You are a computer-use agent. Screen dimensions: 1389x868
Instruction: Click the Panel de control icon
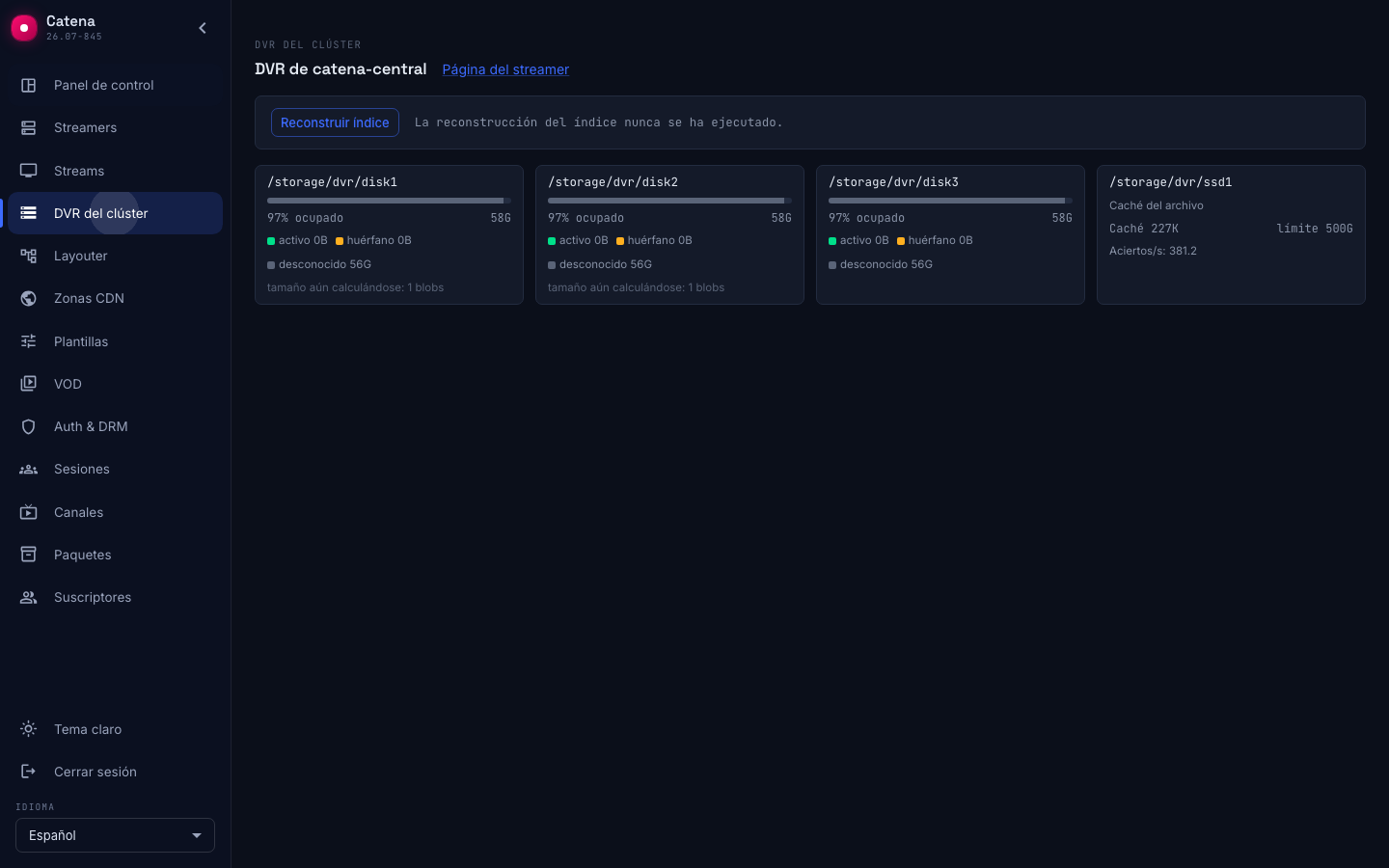tap(29, 85)
